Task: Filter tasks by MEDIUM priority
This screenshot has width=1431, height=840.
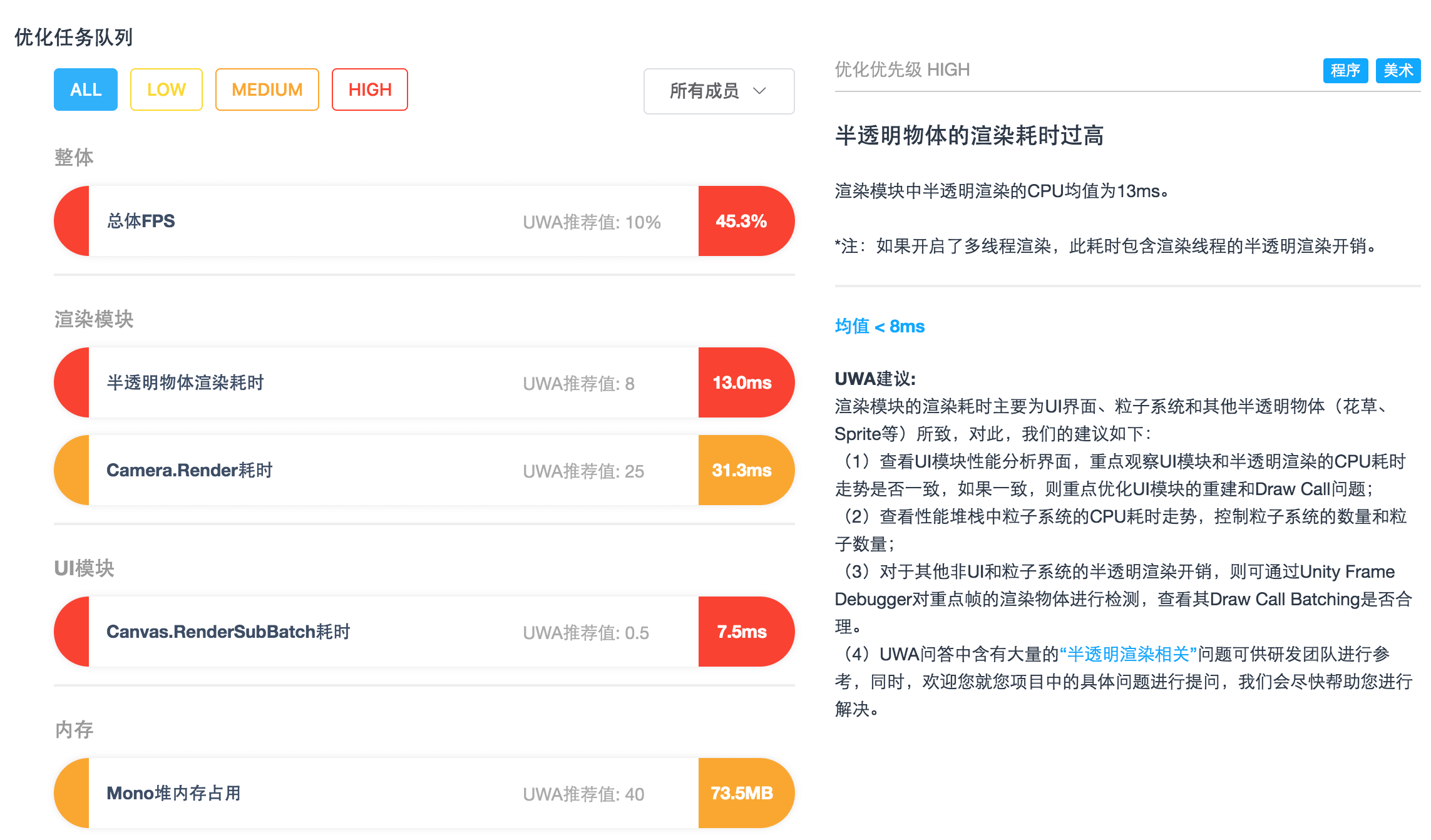Action: pos(267,90)
